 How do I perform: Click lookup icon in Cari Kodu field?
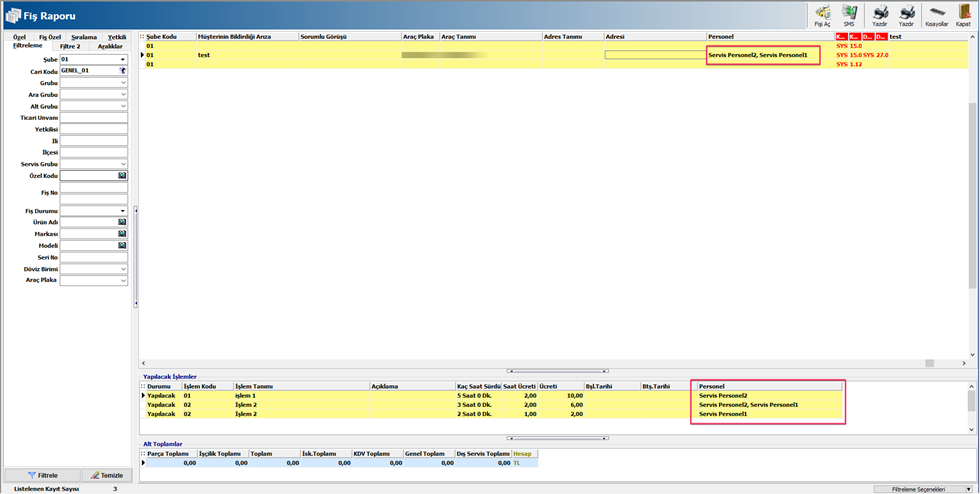pyautogui.click(x=123, y=71)
